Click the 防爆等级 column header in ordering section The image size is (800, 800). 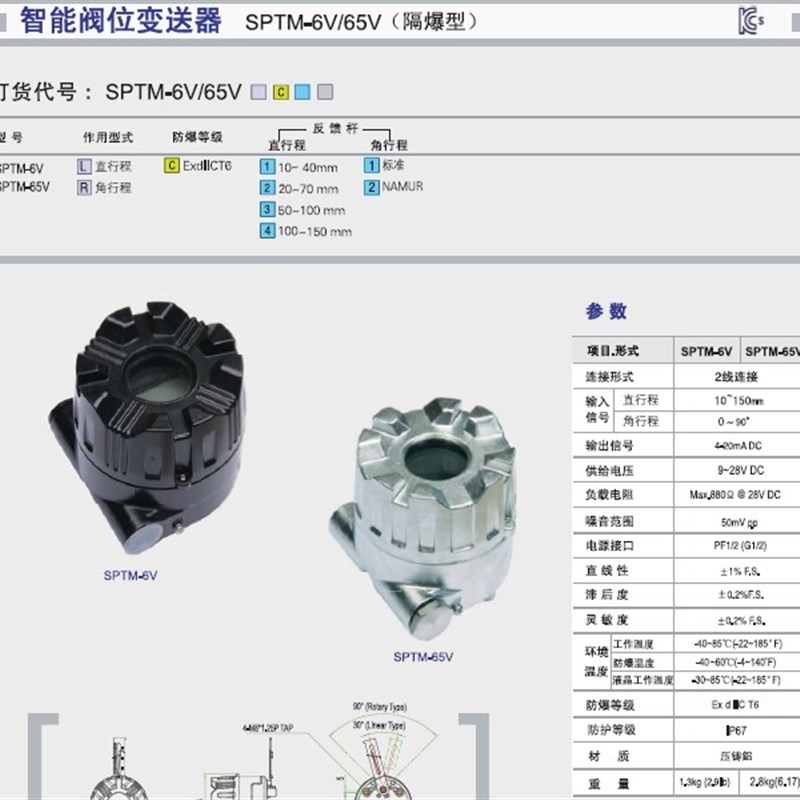197,137
